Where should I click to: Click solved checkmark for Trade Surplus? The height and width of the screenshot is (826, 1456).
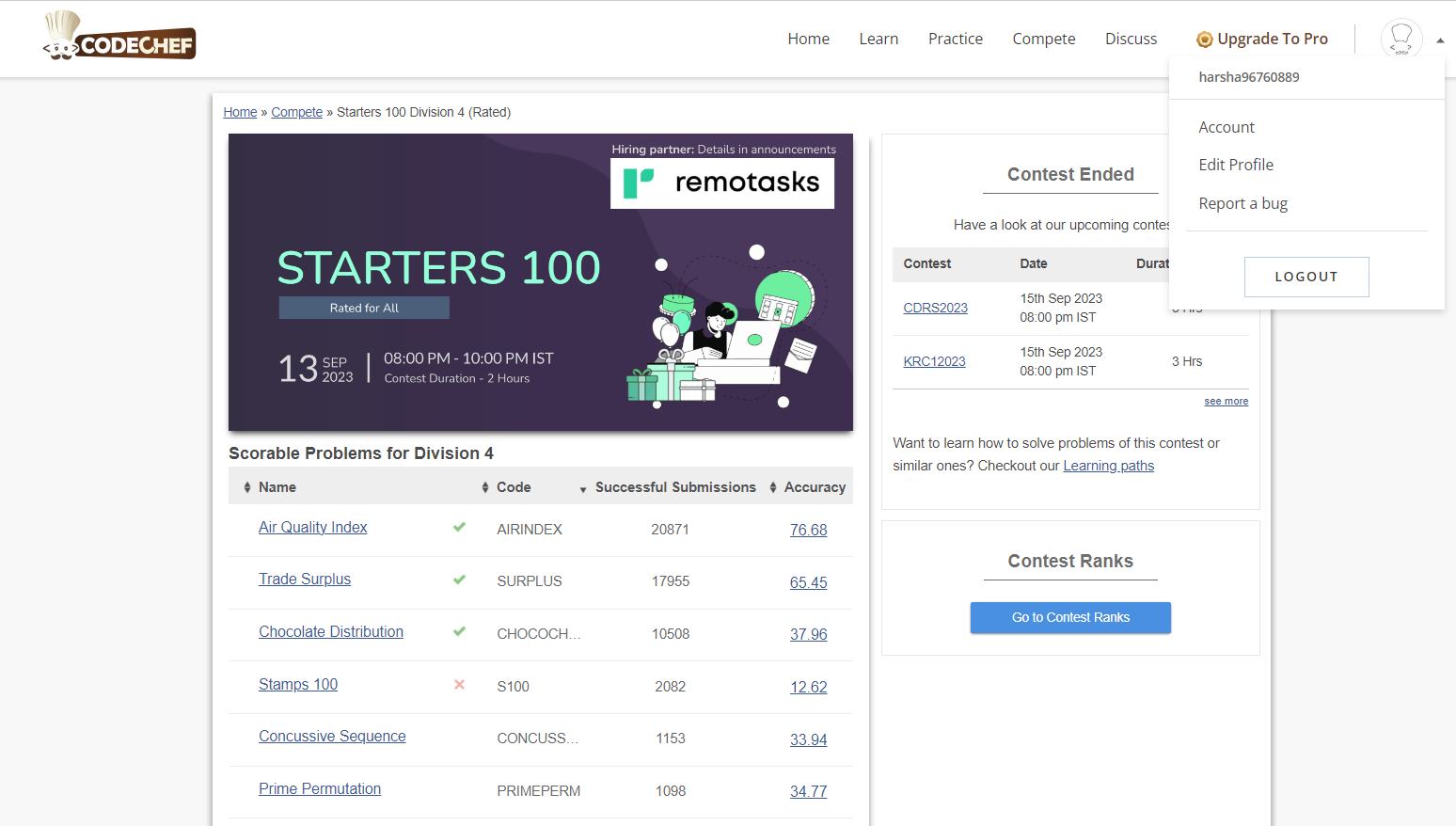(x=459, y=580)
